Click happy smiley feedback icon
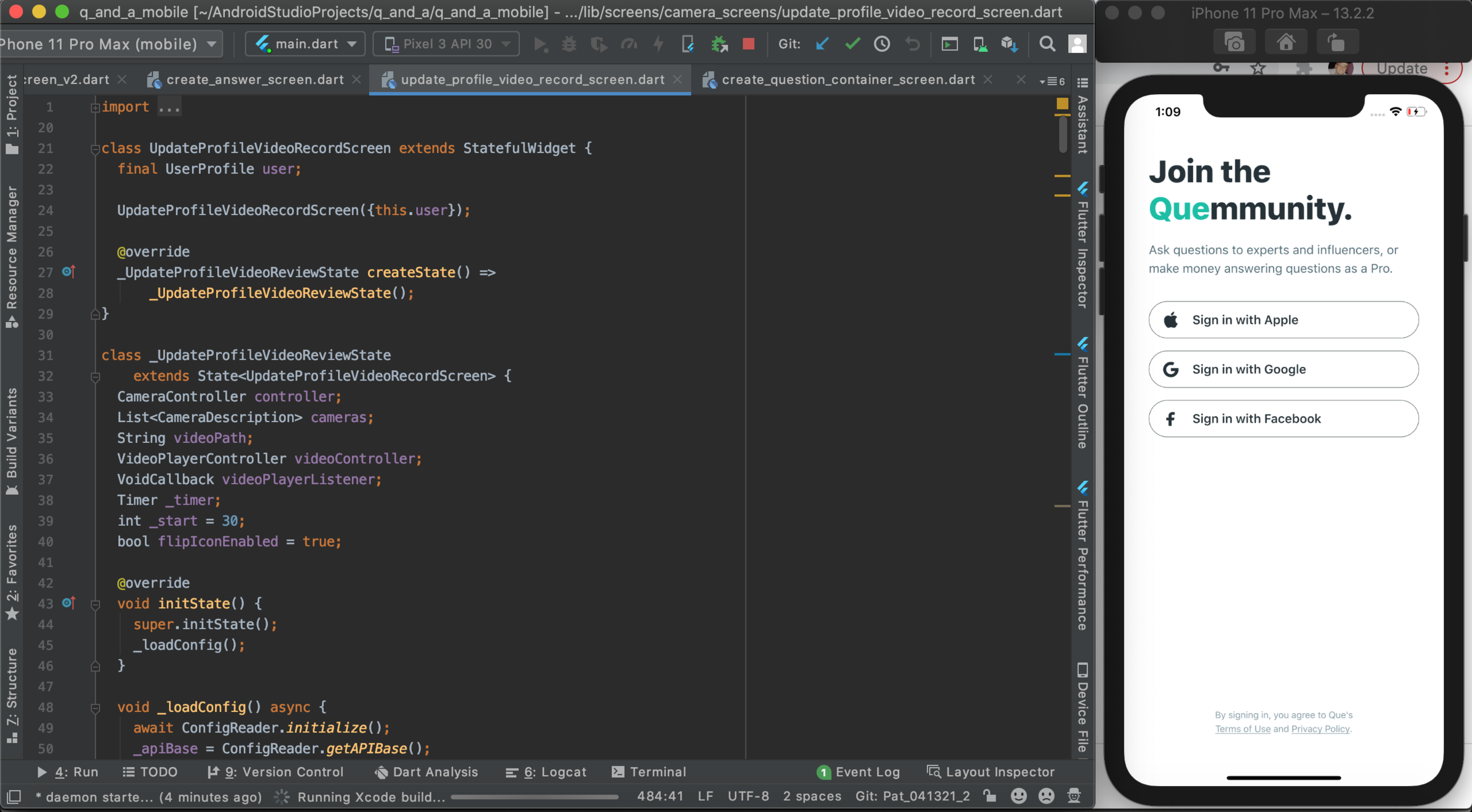This screenshot has width=1472, height=812. 1019,796
